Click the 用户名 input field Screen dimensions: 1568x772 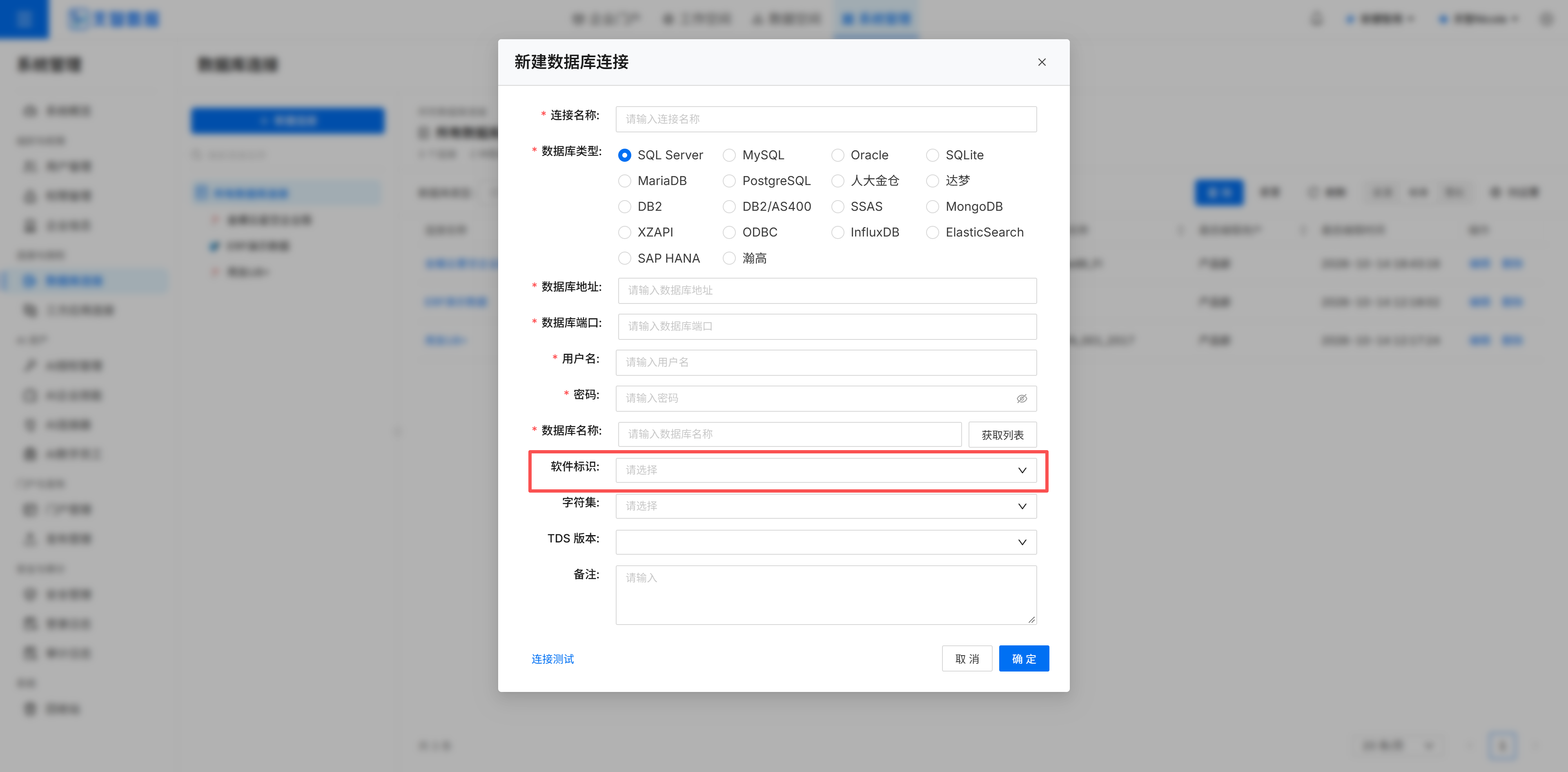(x=826, y=362)
